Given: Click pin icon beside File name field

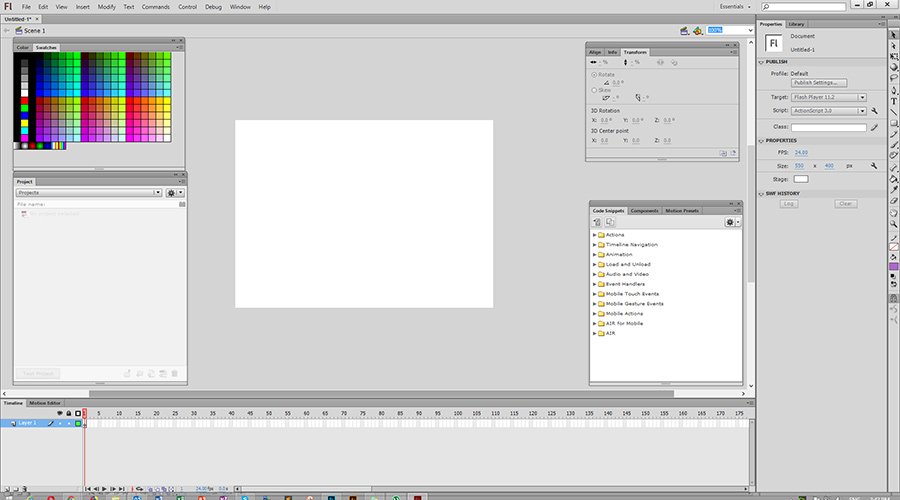Looking at the screenshot, I should 182,204.
